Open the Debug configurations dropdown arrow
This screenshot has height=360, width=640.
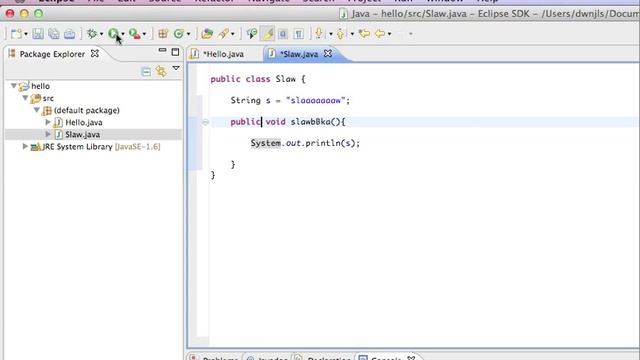(101, 34)
